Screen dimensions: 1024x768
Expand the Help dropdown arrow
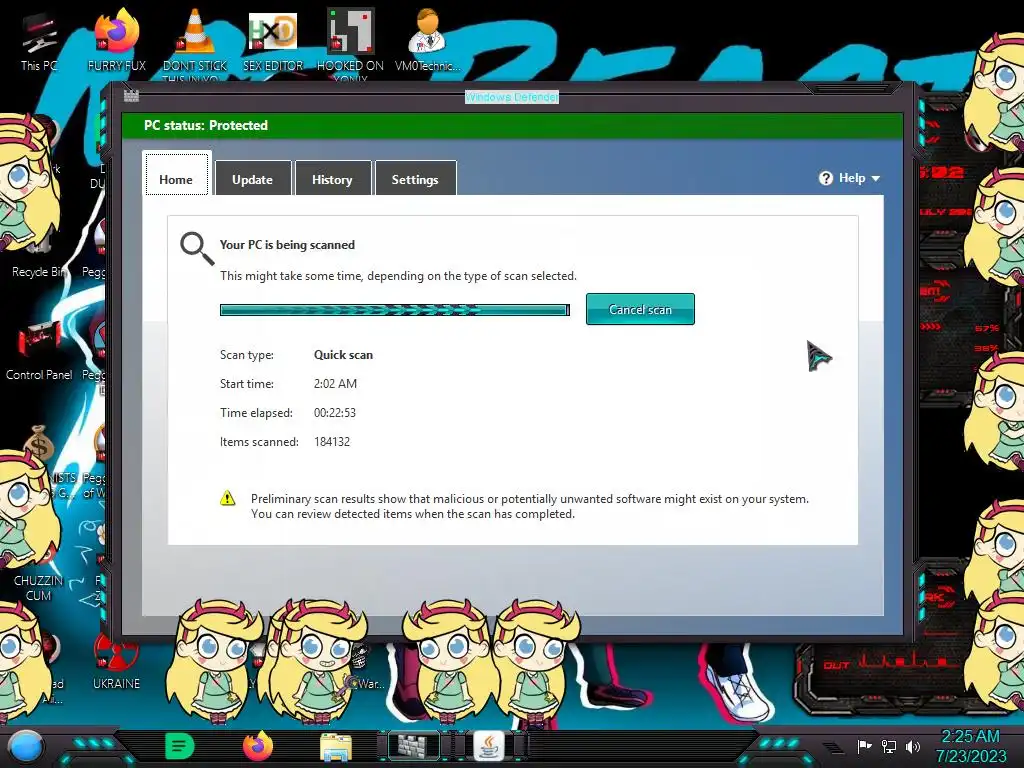(x=876, y=178)
